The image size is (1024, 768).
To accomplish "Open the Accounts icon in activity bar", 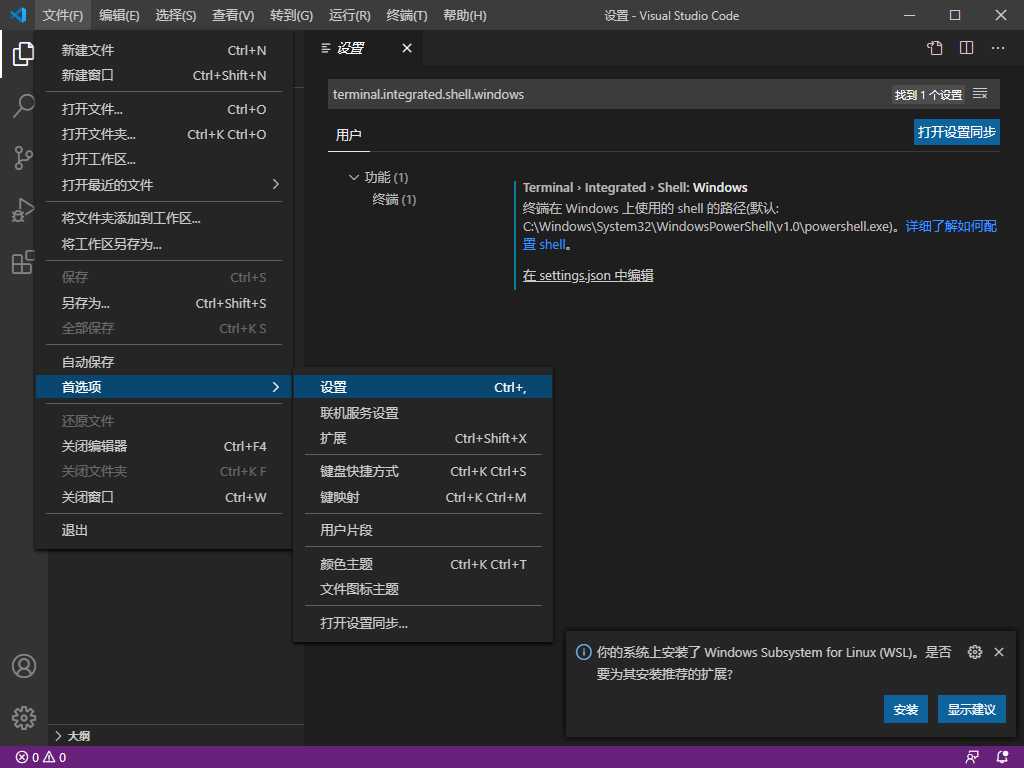I will click(x=24, y=665).
